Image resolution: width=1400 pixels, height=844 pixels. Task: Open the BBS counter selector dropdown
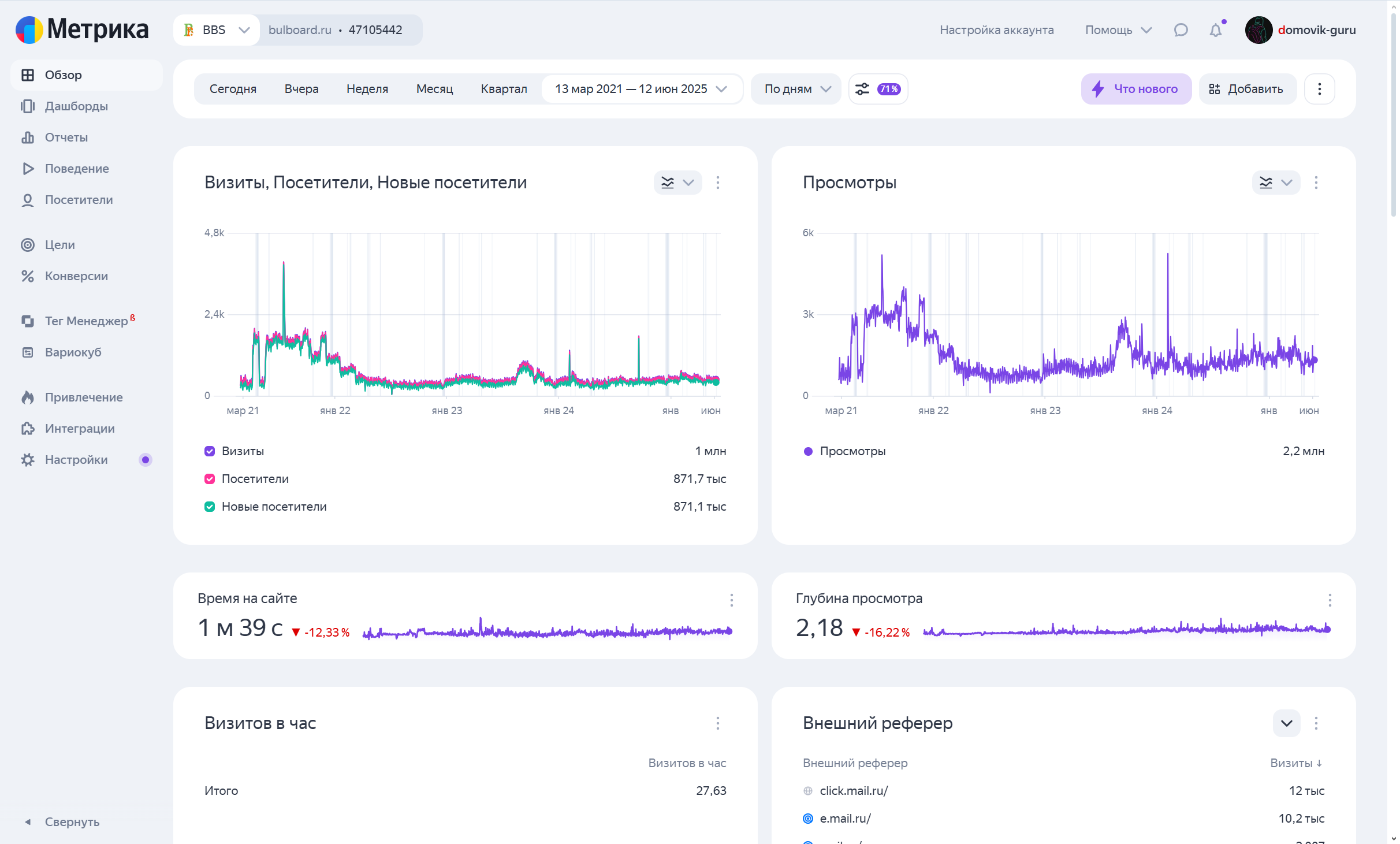pos(217,30)
